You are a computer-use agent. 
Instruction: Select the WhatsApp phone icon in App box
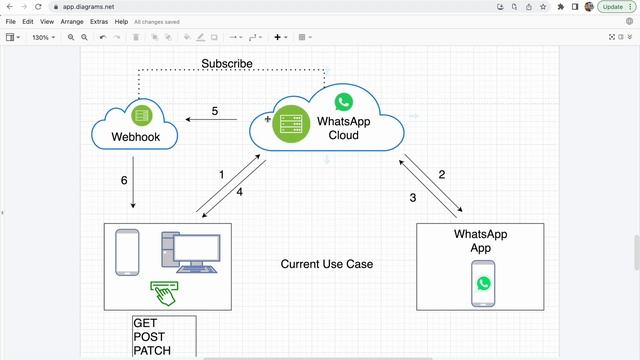(x=483, y=284)
